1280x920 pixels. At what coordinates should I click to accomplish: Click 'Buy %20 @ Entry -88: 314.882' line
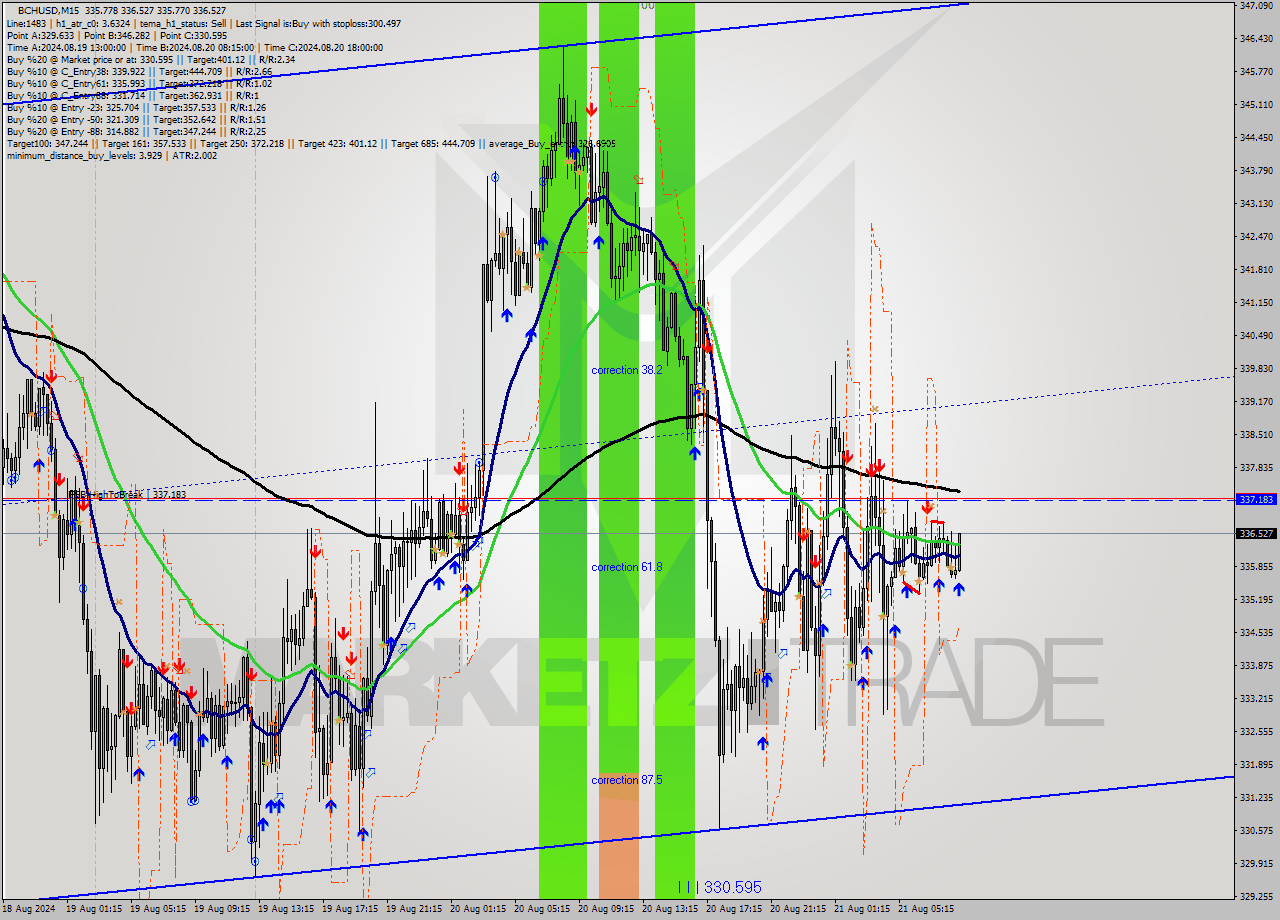pos(136,131)
